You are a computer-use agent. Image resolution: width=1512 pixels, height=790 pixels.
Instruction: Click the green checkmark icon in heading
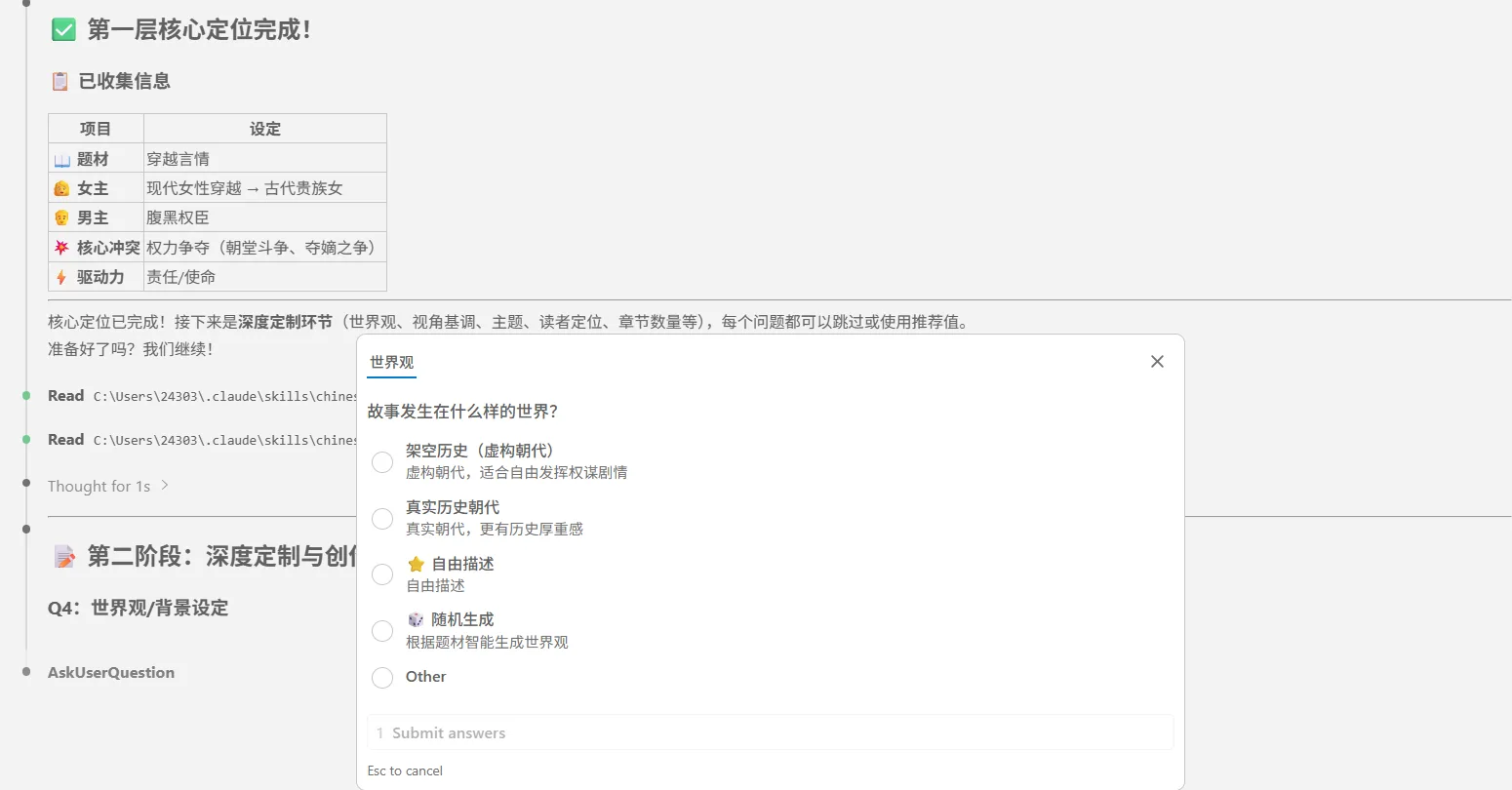tap(63, 30)
